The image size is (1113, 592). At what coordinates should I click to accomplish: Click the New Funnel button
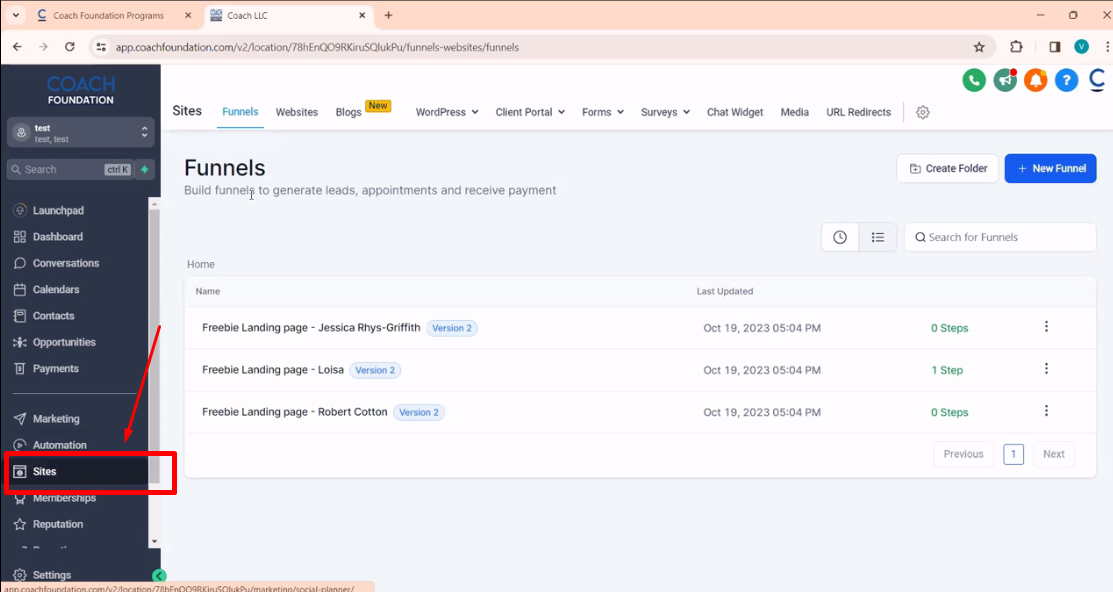1051,168
